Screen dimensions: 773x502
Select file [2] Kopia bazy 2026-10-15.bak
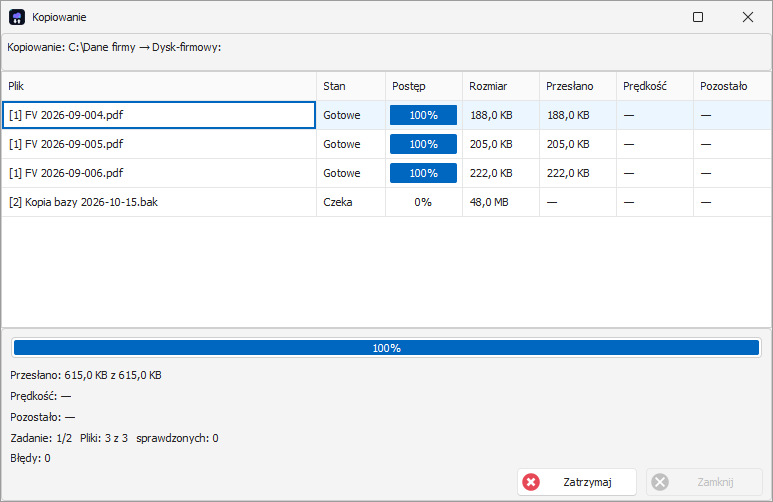pos(159,202)
